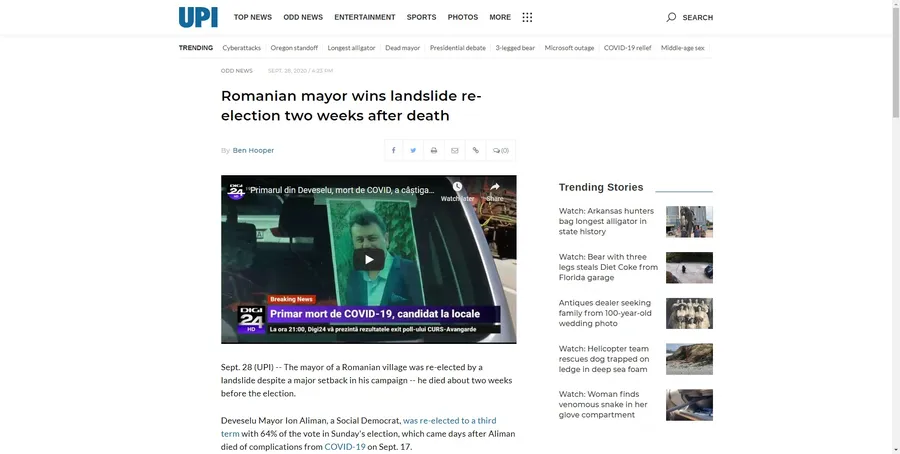This screenshot has height=454, width=900.
Task: Open the TOP NEWS menu item
Action: (252, 17)
